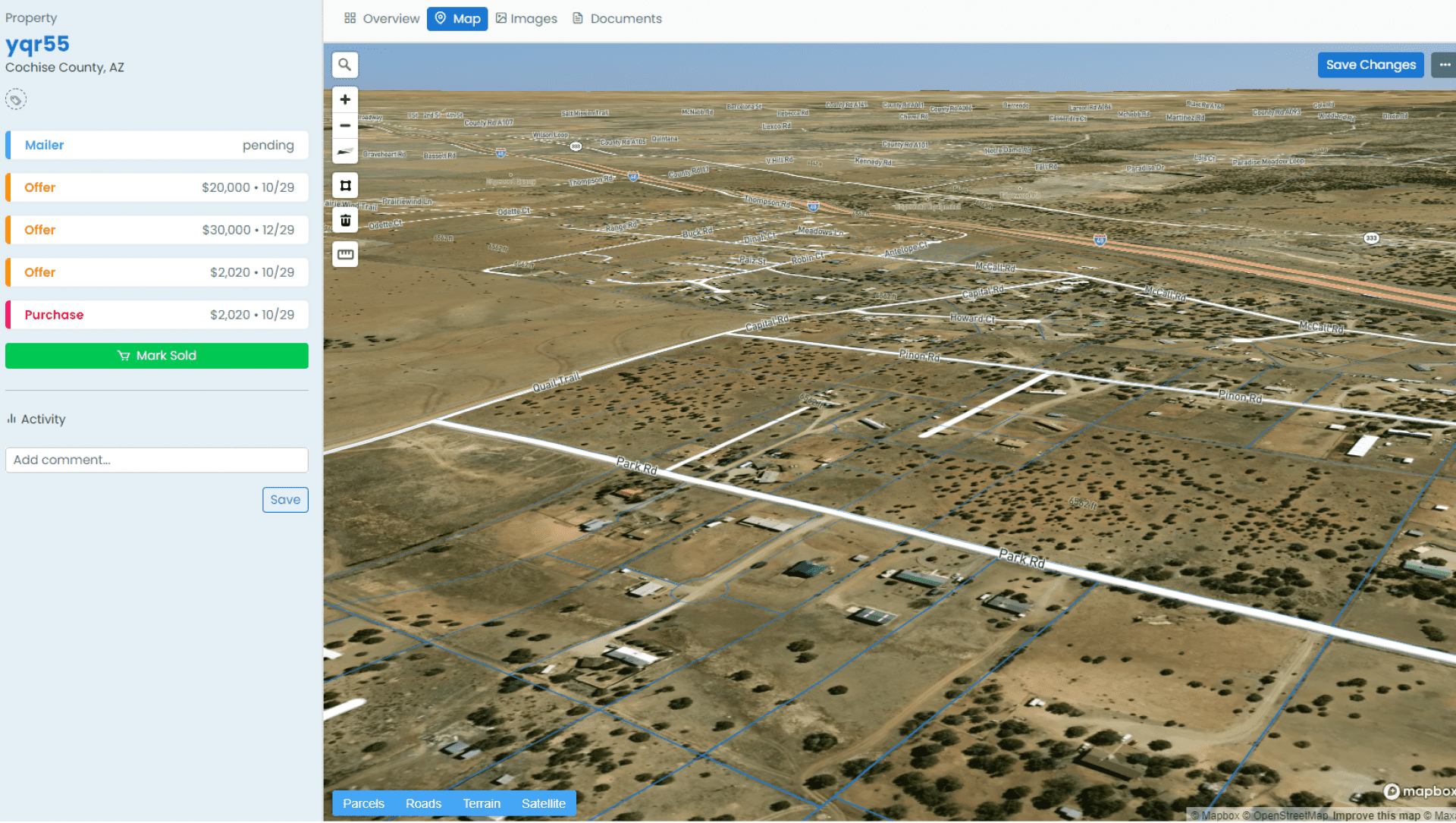Click the trash delete tool
This screenshot has height=823, width=1456.
(x=345, y=219)
